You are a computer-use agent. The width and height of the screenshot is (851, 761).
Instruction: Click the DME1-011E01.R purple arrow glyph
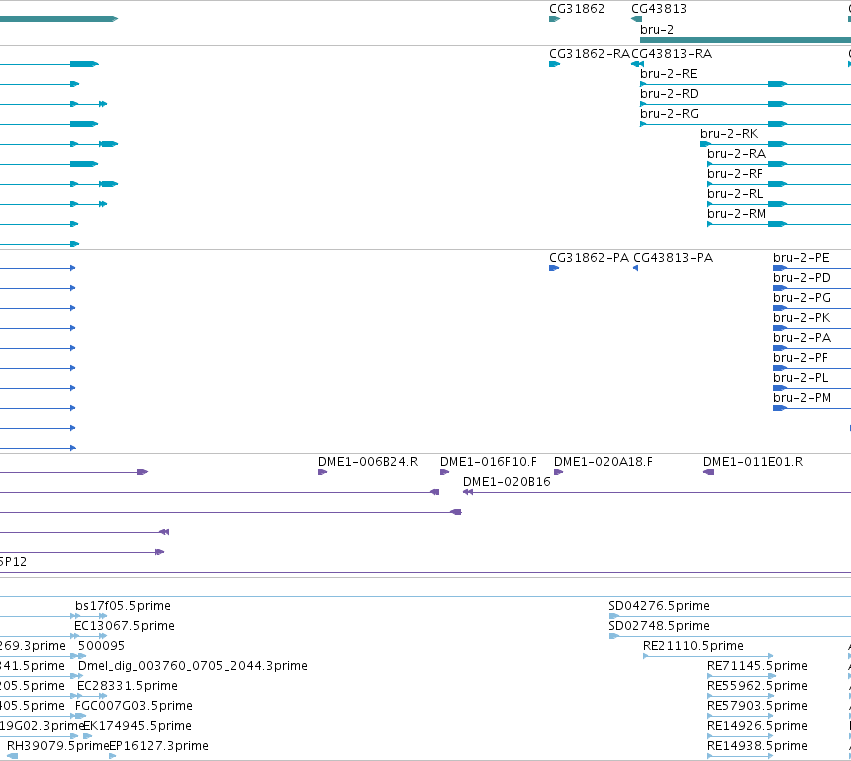(x=708, y=472)
